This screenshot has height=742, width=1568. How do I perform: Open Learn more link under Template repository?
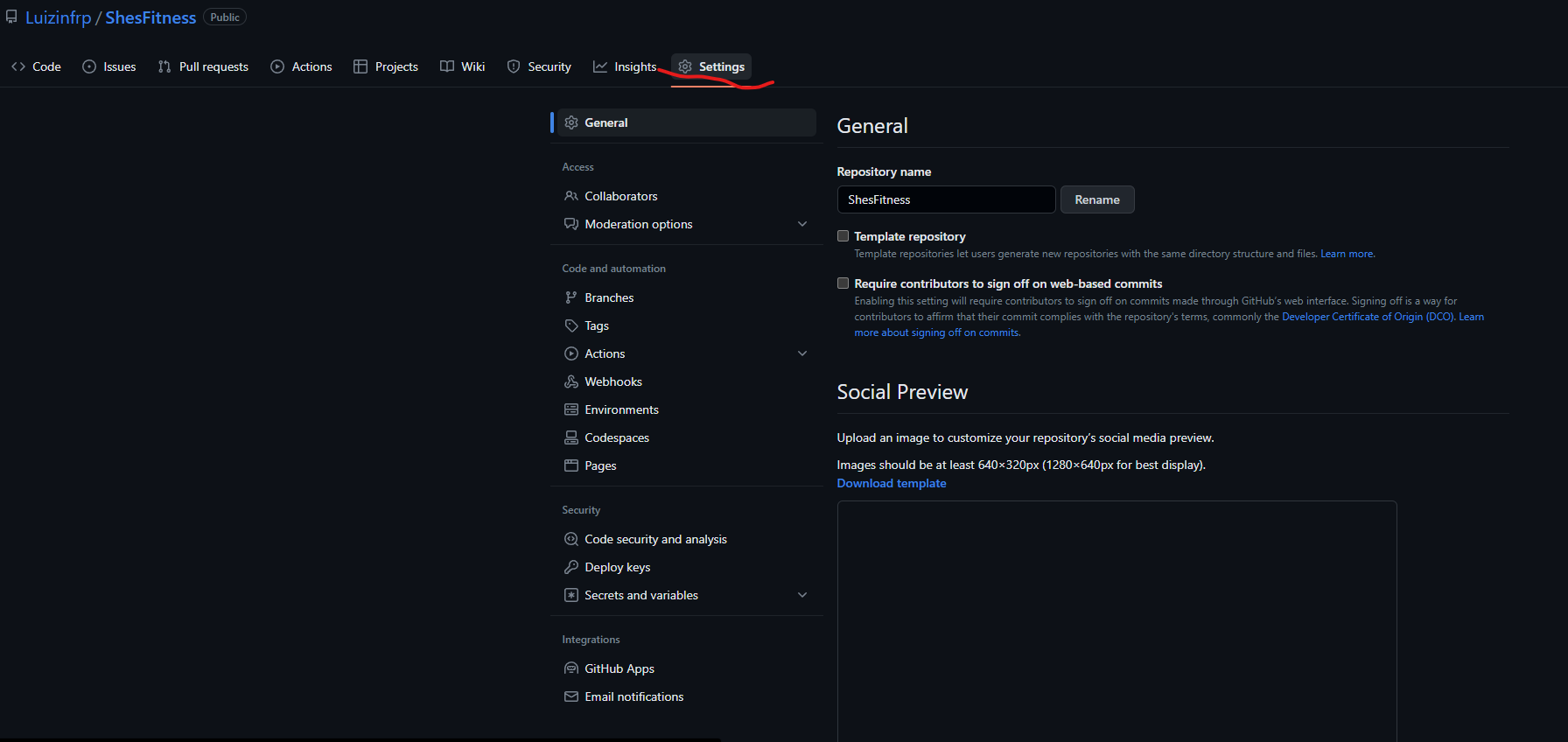(1347, 254)
